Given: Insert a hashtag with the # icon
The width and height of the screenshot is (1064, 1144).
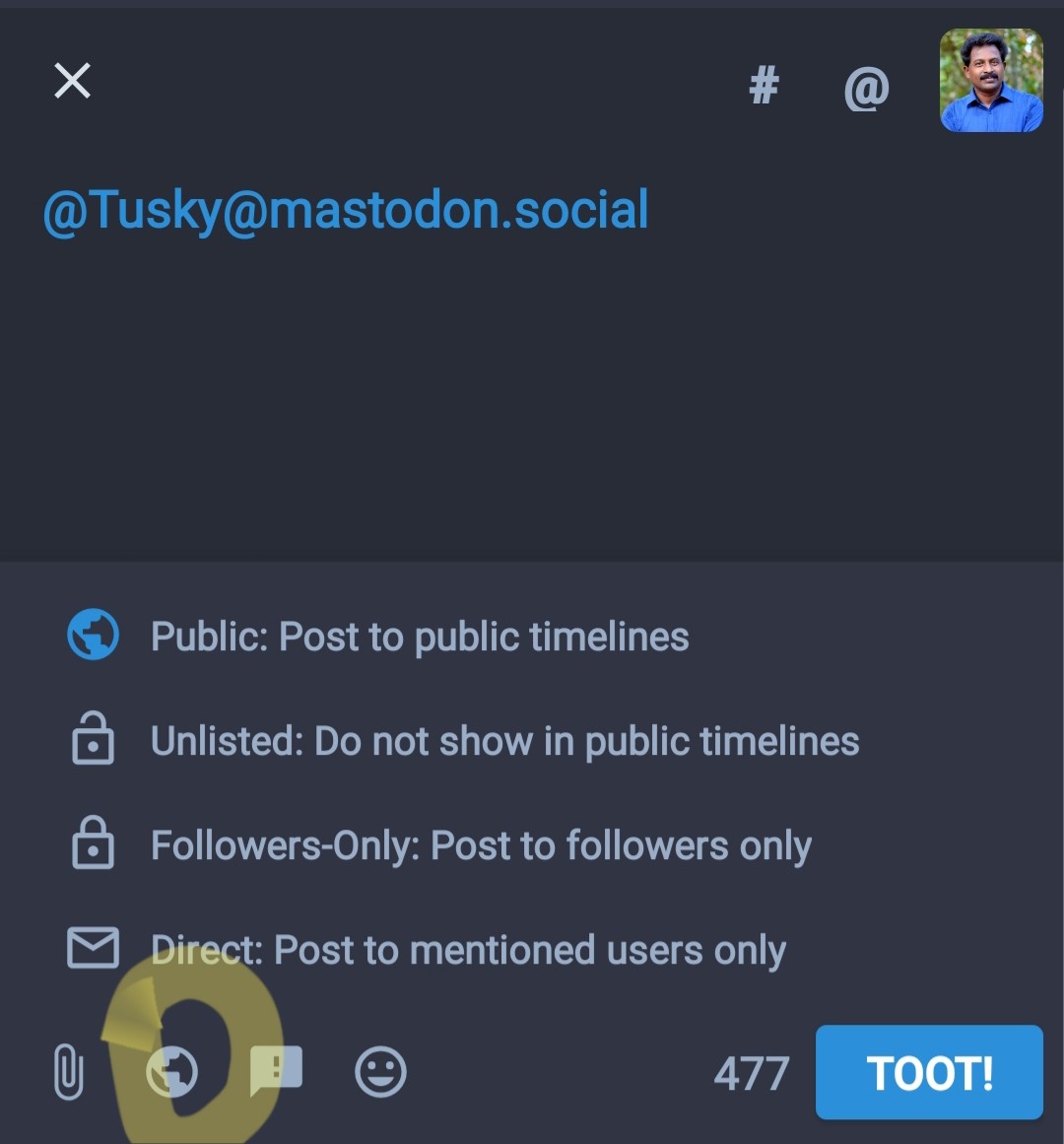Looking at the screenshot, I should [x=764, y=86].
